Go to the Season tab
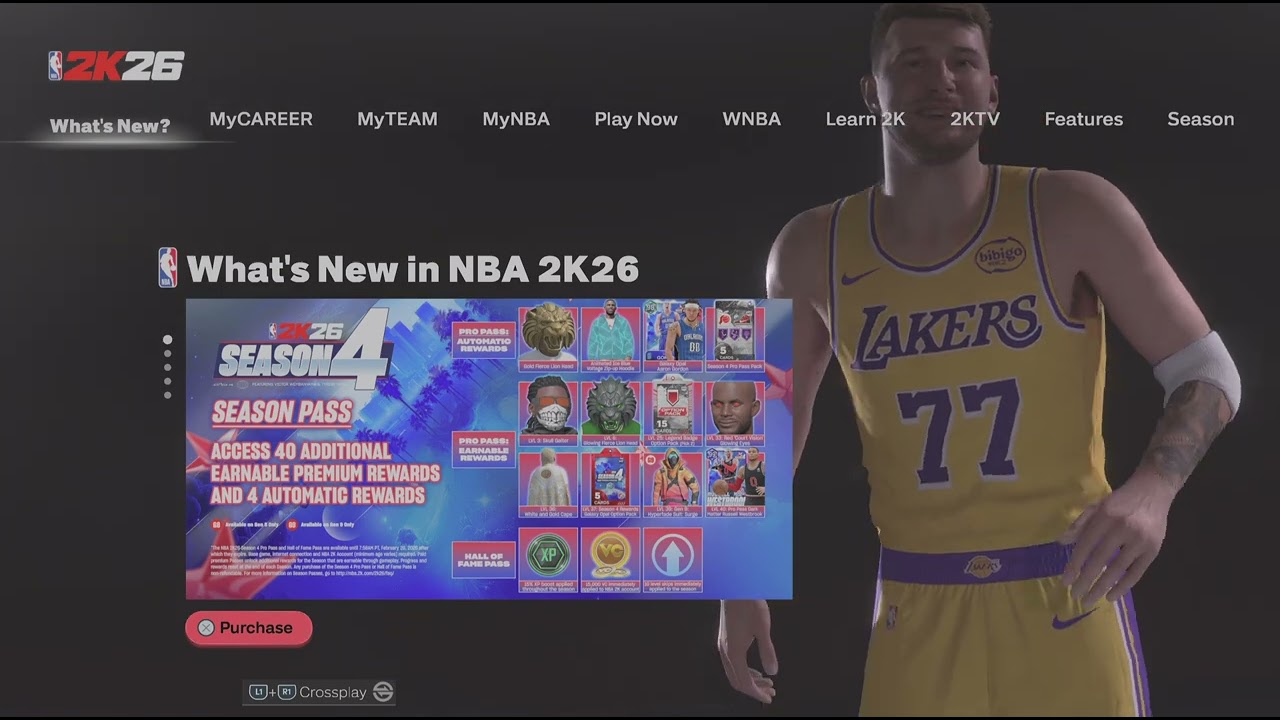This screenshot has width=1280, height=720. (x=1200, y=119)
